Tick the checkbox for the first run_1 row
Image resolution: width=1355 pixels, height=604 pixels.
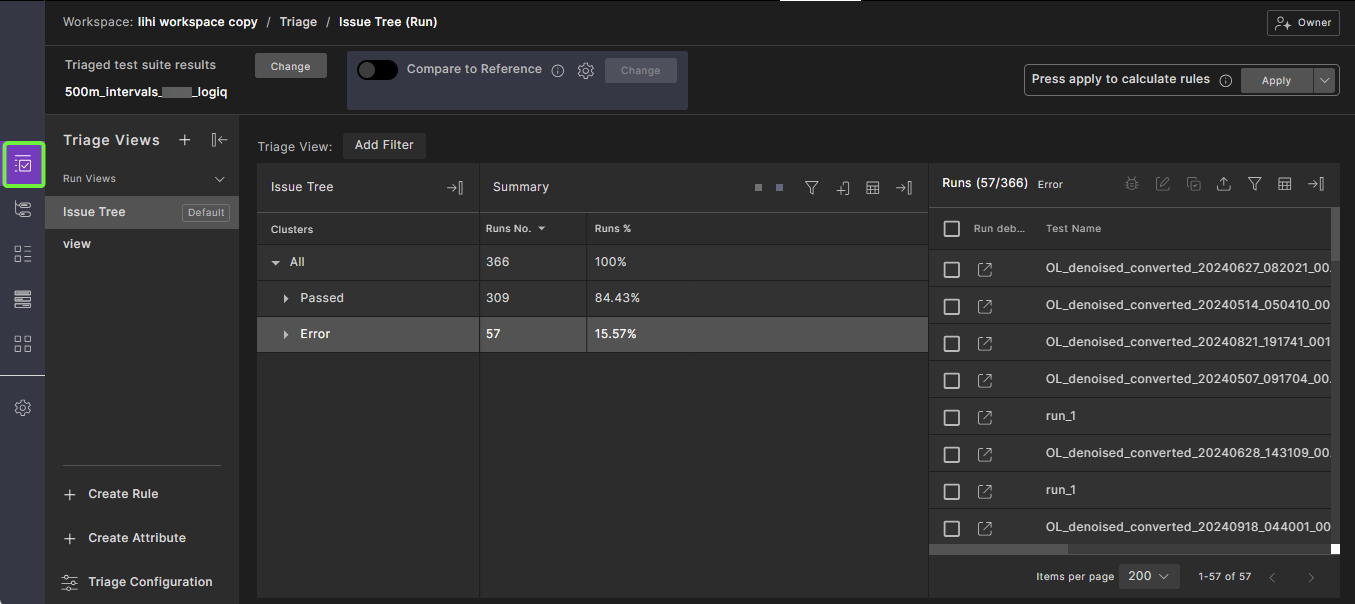pos(952,417)
